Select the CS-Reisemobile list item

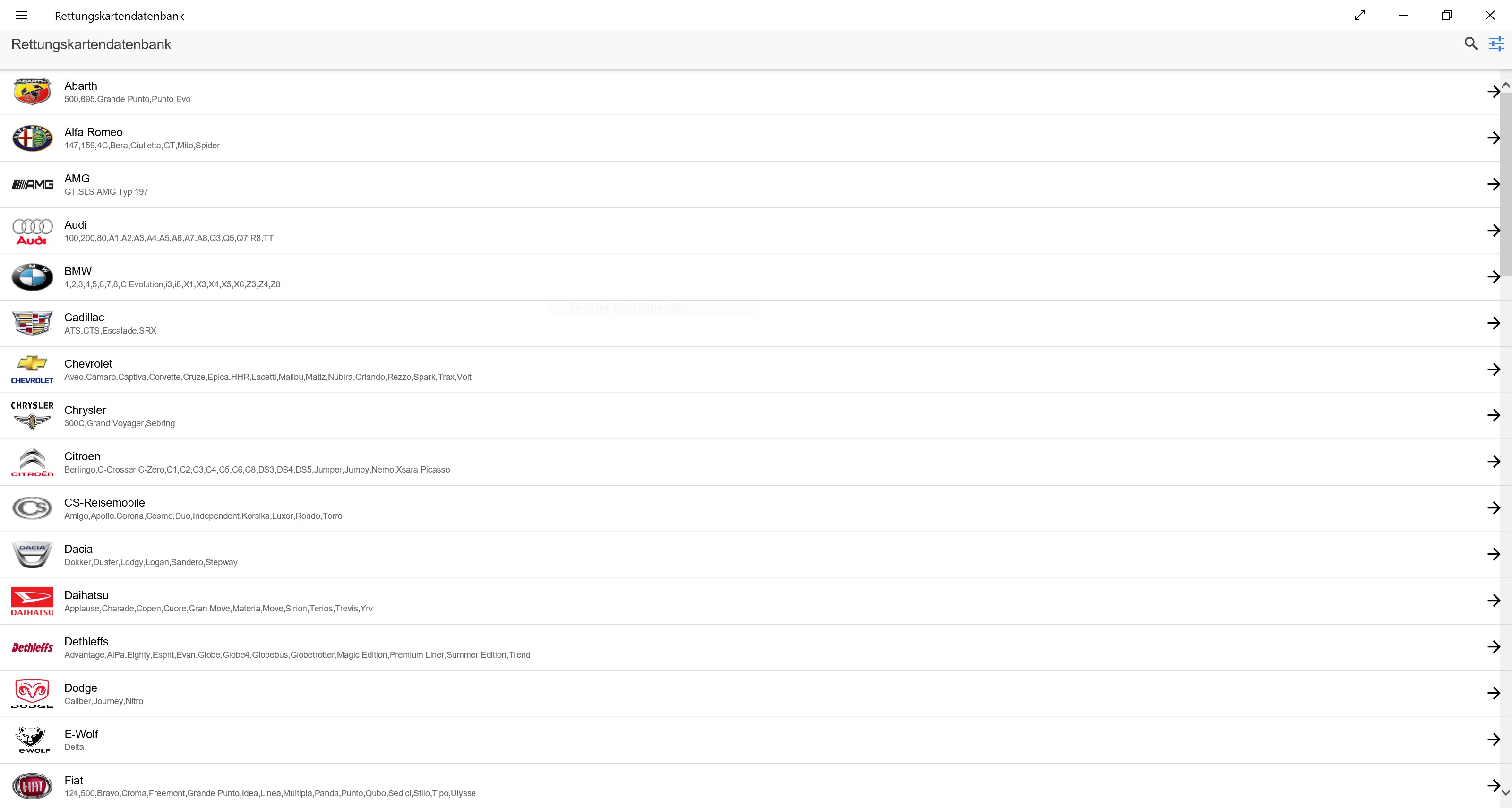pyautogui.click(x=104, y=503)
